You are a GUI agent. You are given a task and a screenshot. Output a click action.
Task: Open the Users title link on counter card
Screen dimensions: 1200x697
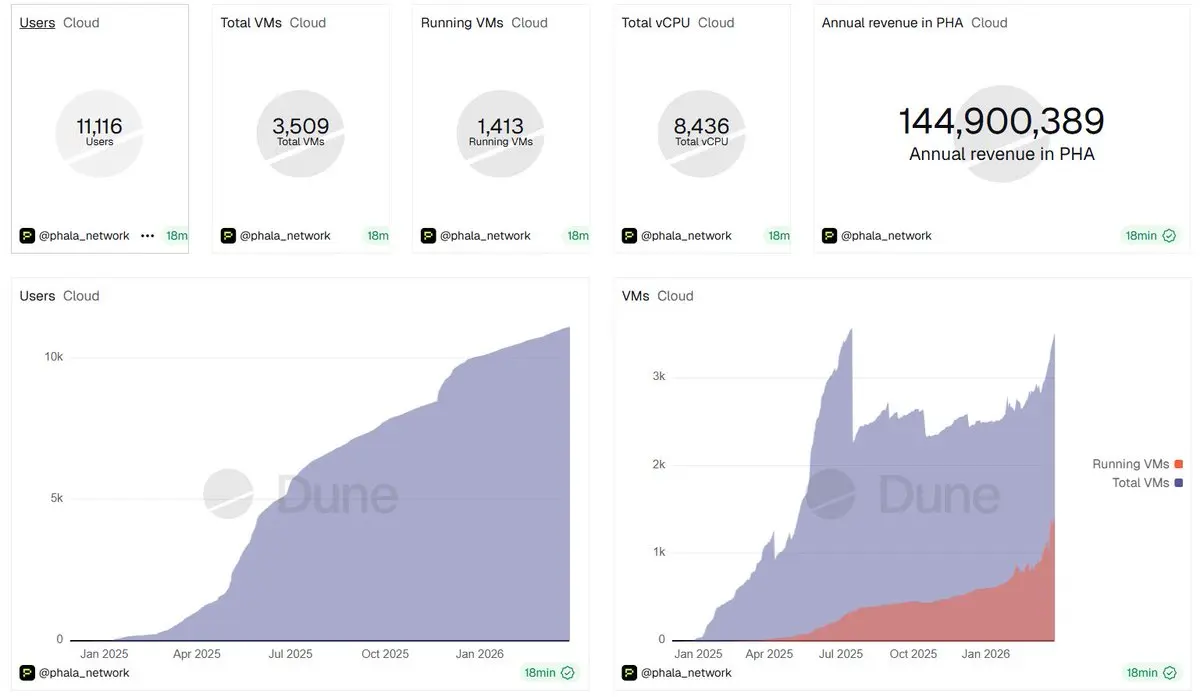pos(38,22)
